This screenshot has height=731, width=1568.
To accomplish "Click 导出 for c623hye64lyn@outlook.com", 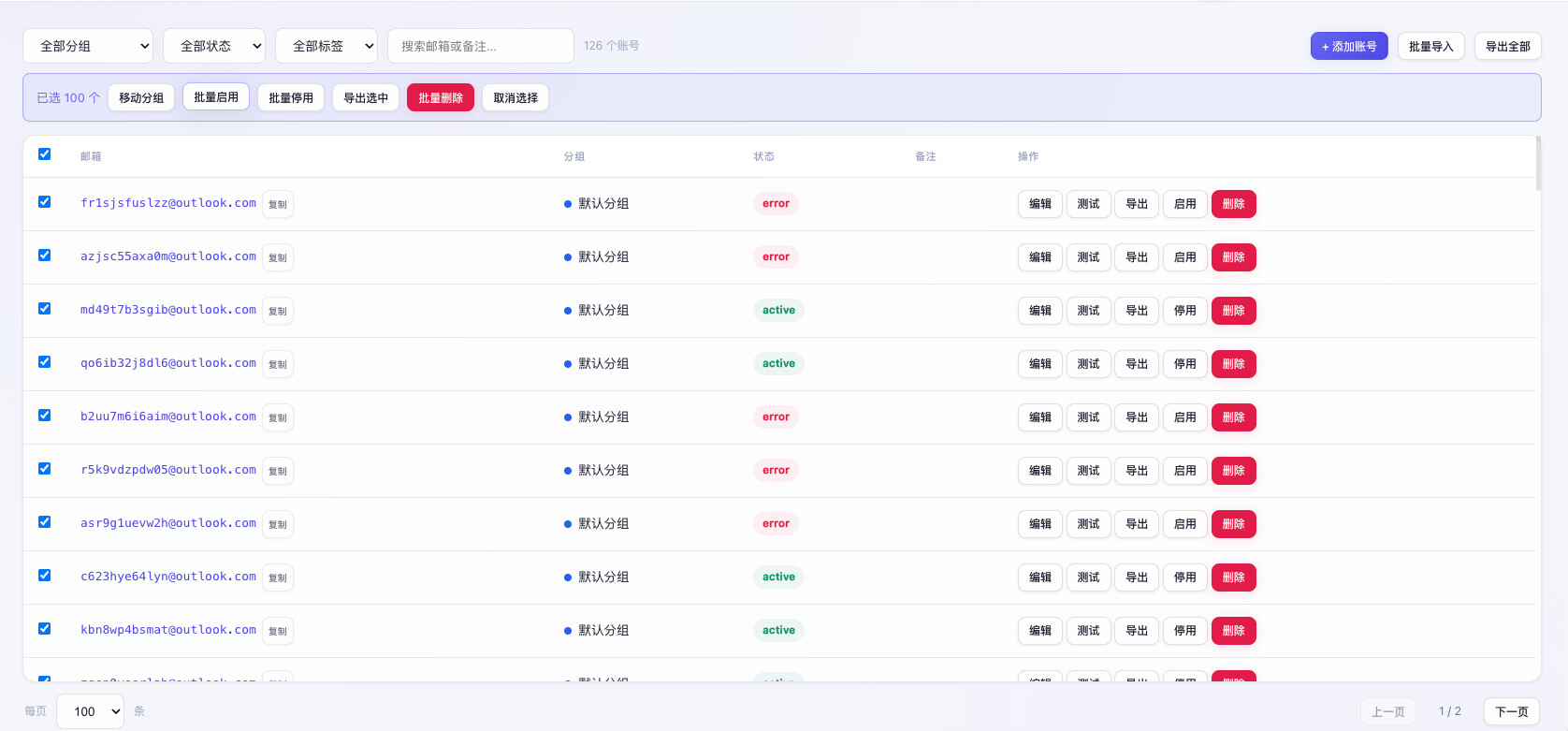I will click(1137, 577).
